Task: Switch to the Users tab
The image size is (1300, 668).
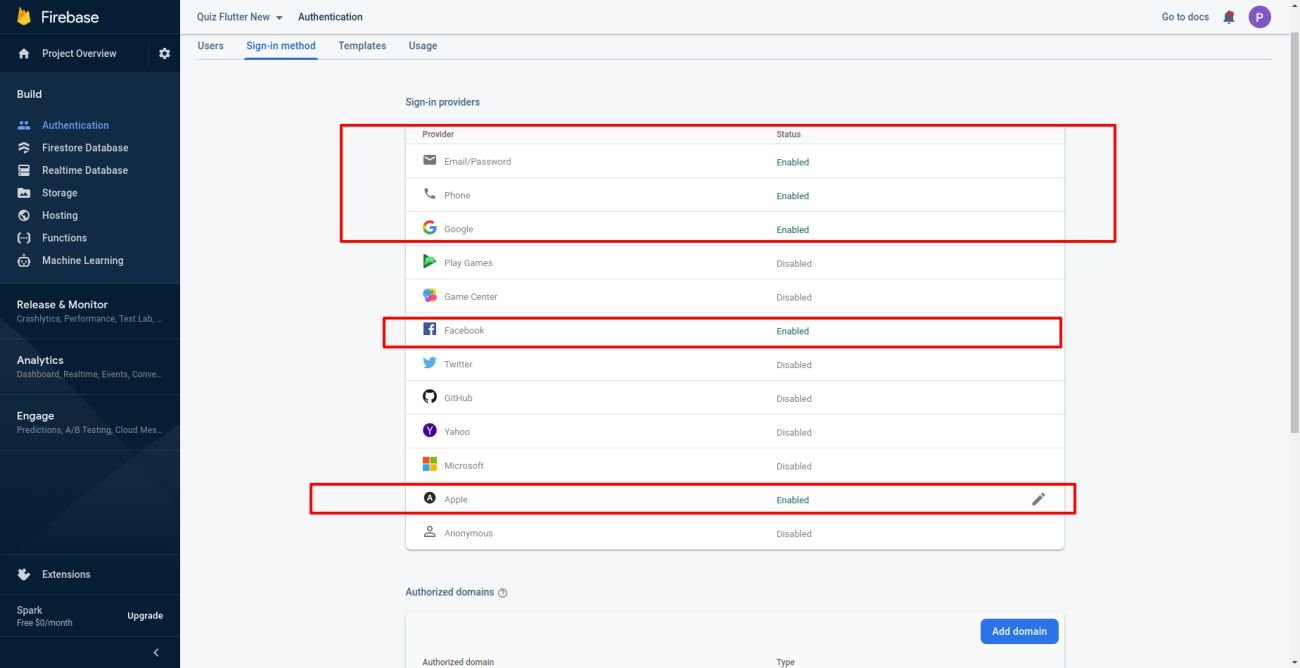Action: click(x=211, y=46)
